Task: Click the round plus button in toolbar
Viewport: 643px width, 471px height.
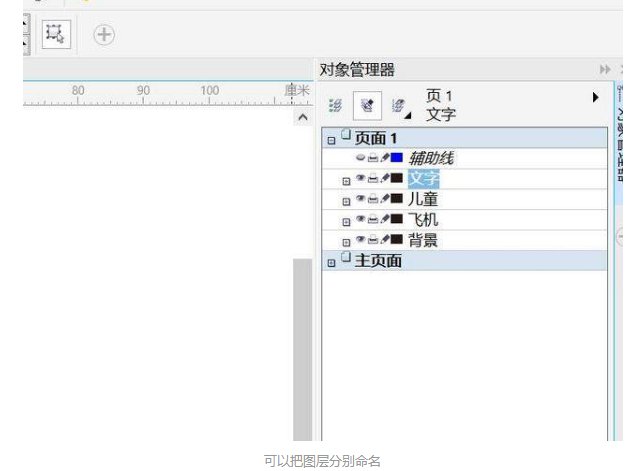Action: pos(104,34)
